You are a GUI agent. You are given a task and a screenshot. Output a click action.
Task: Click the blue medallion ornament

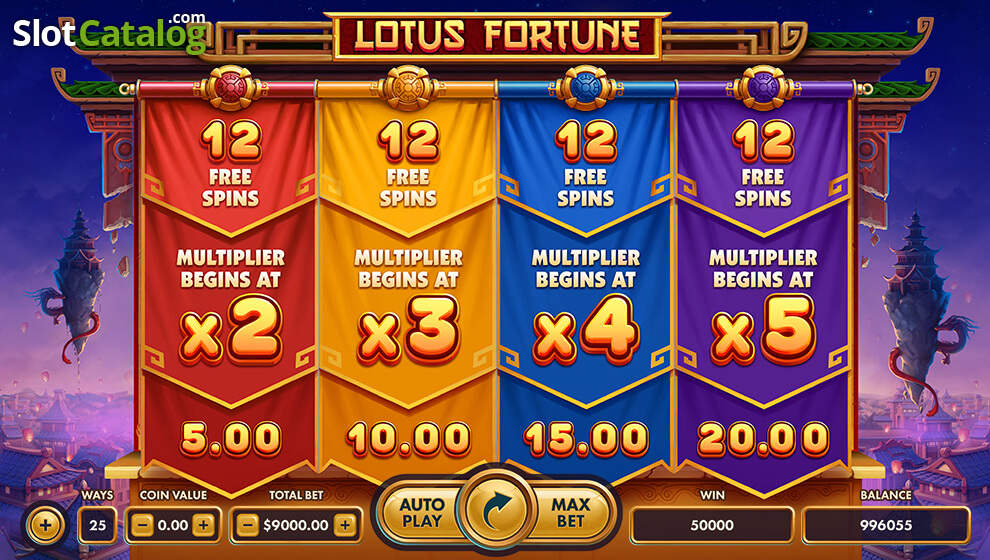pyautogui.click(x=586, y=88)
